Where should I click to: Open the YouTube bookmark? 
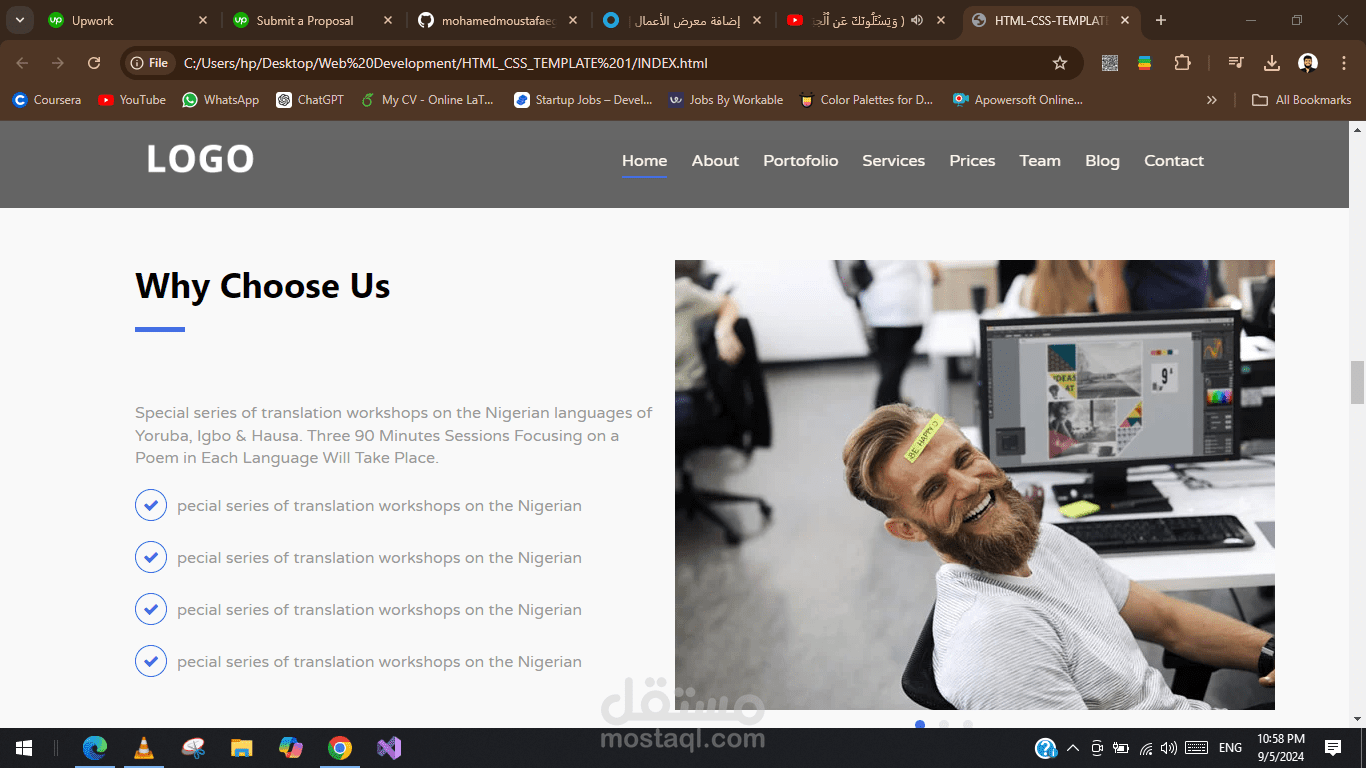pos(132,100)
